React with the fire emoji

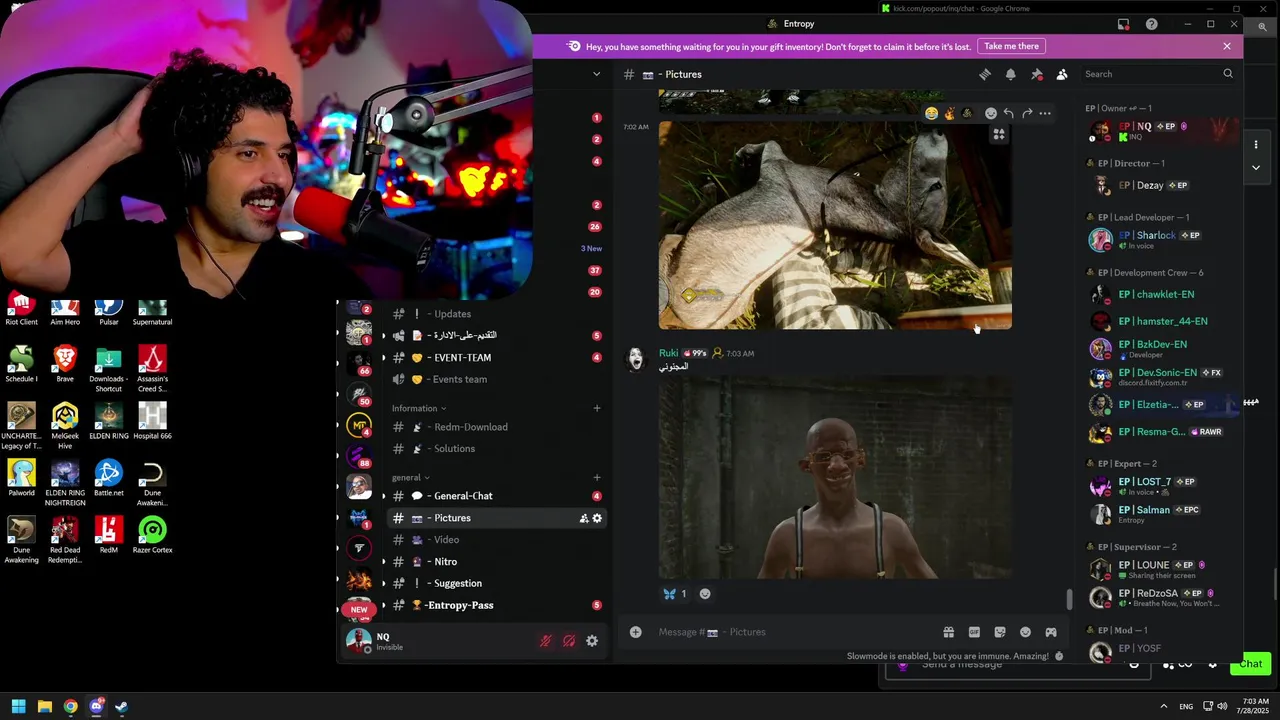pos(950,113)
